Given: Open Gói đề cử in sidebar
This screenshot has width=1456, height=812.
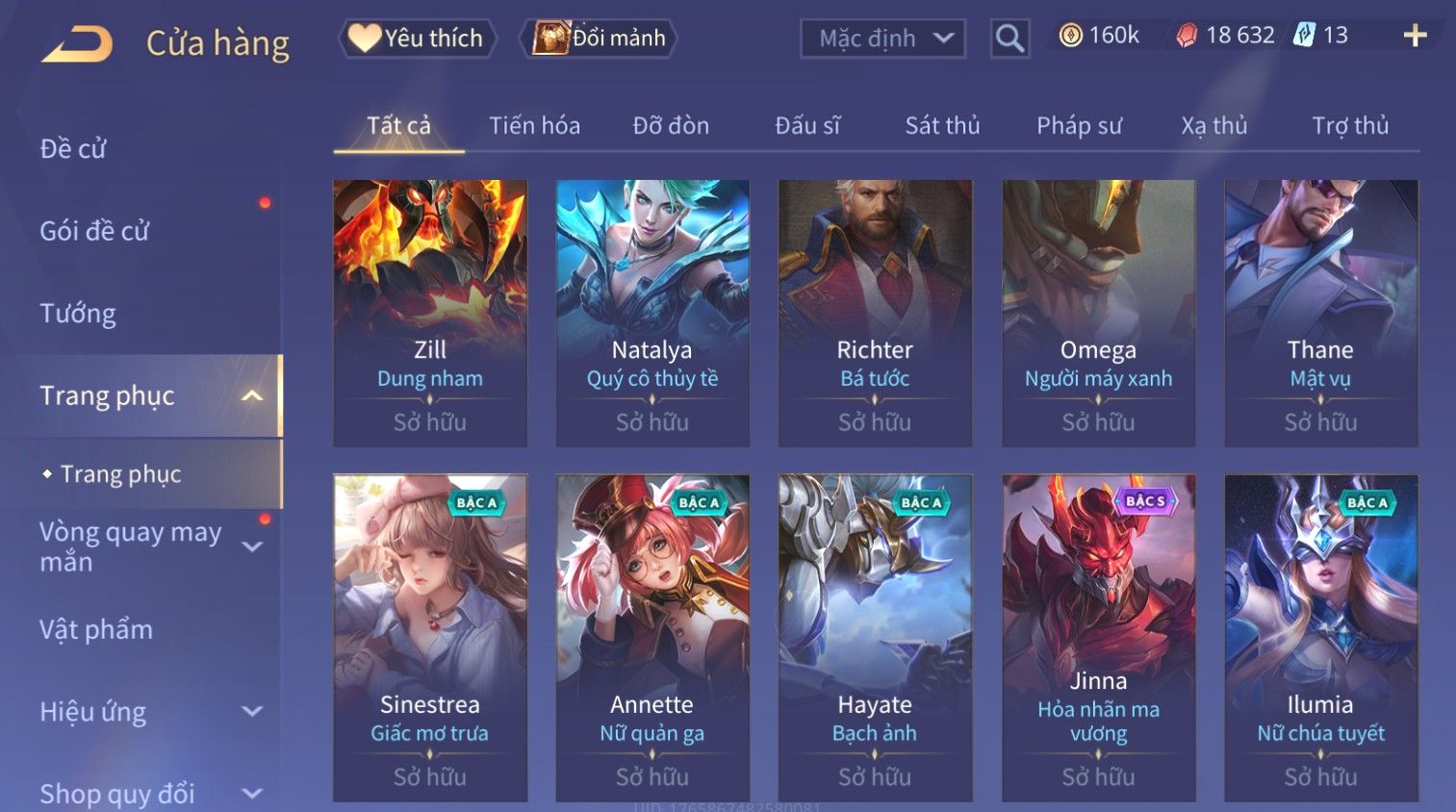Looking at the screenshot, I should [94, 231].
